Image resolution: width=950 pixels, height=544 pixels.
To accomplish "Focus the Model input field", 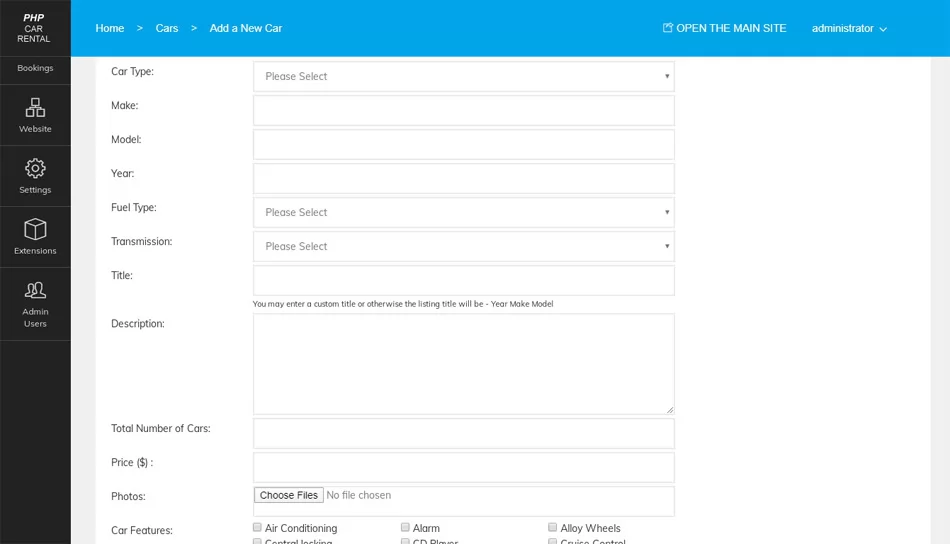I will [x=463, y=144].
